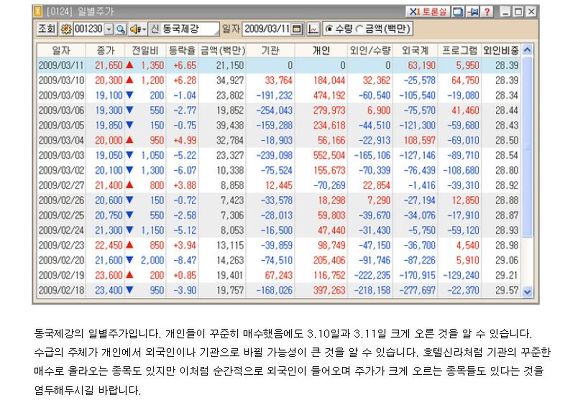Close the 일별주가 window
Screen dimensions: 583x400
pos(531,12)
